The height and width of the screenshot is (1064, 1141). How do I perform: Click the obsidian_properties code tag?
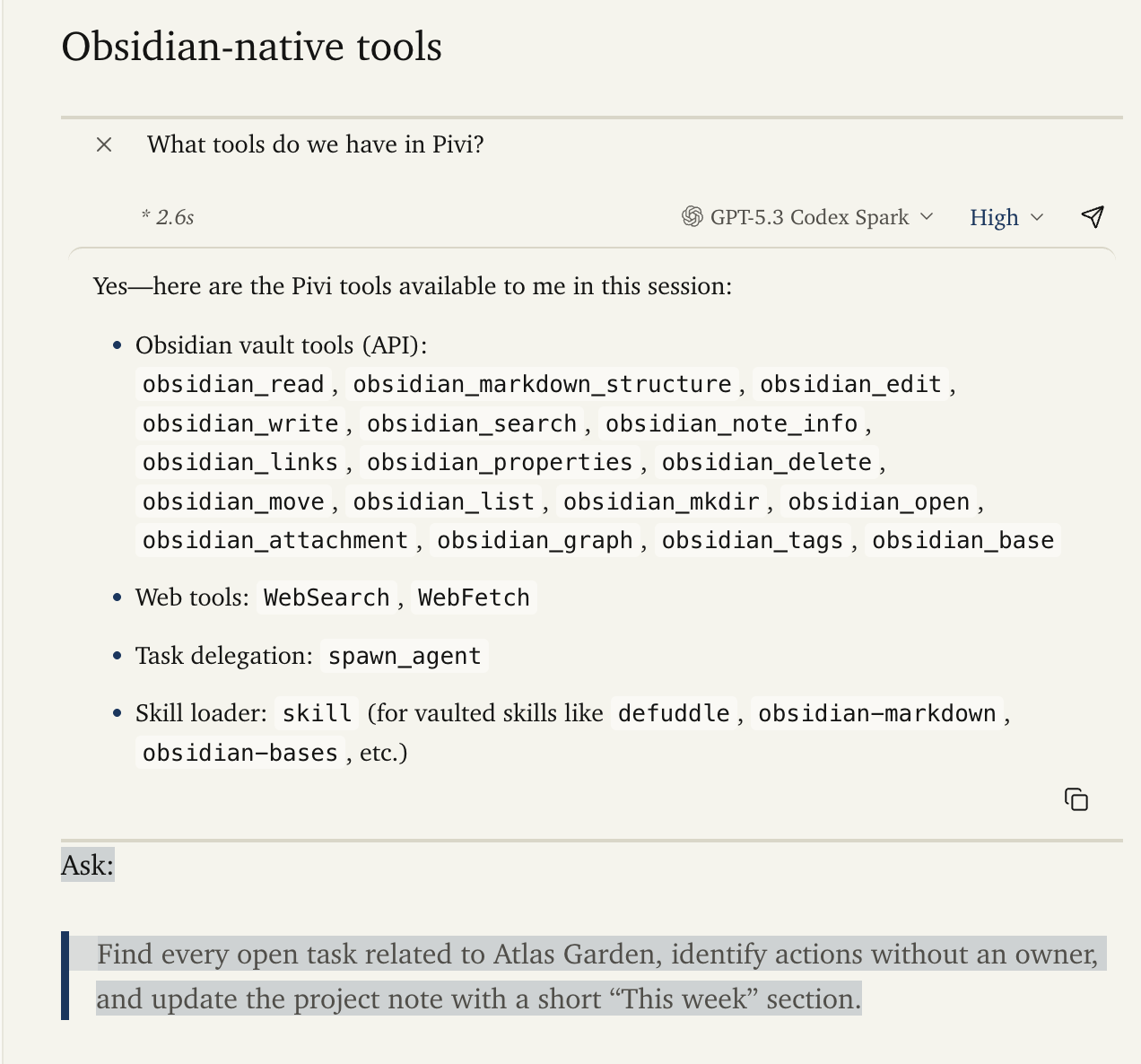pos(500,462)
